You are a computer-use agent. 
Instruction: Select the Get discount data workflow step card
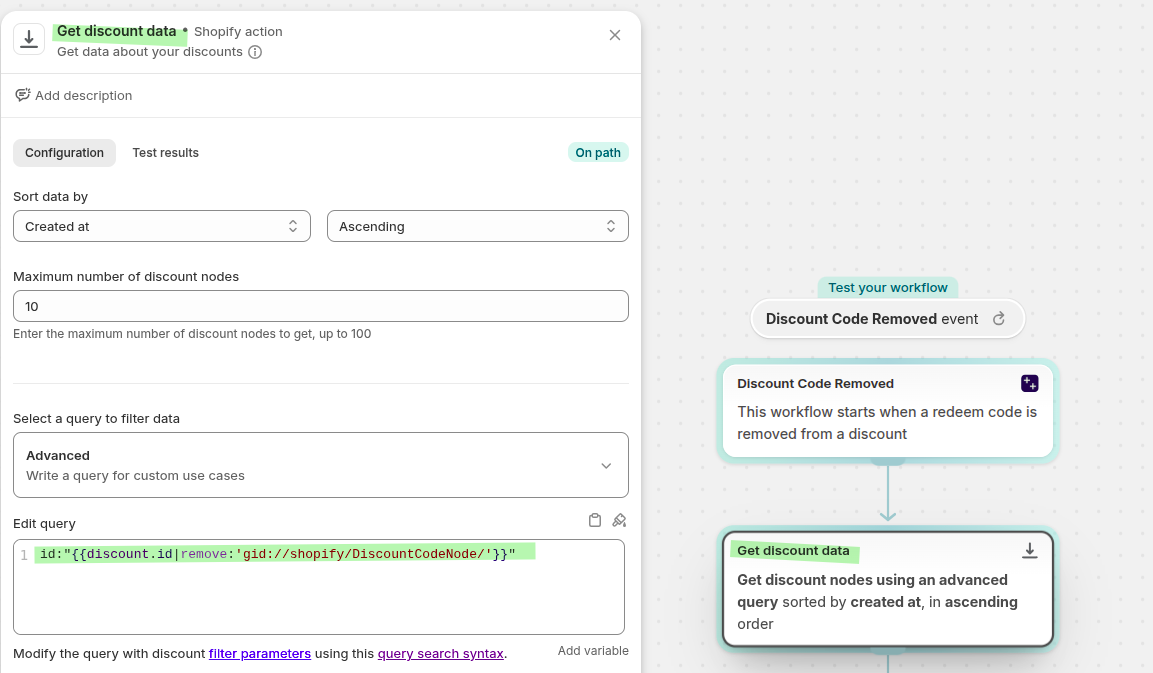(x=888, y=590)
